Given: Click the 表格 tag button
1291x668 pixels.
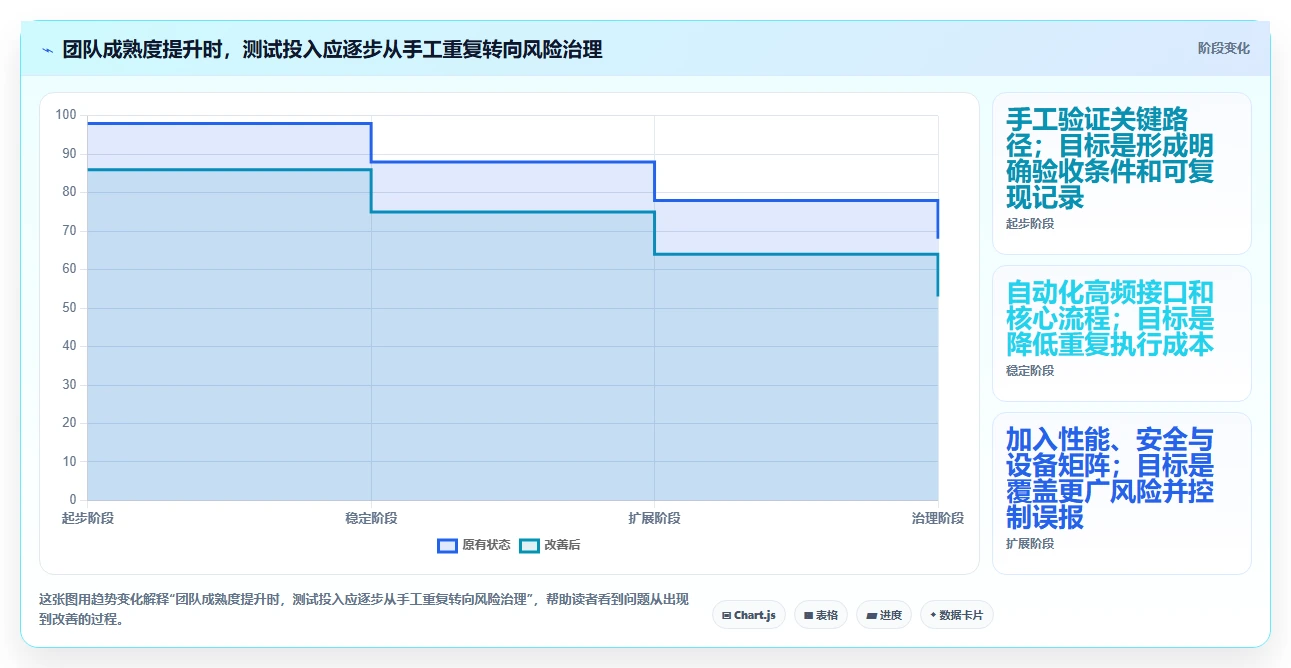Looking at the screenshot, I should click(821, 615).
